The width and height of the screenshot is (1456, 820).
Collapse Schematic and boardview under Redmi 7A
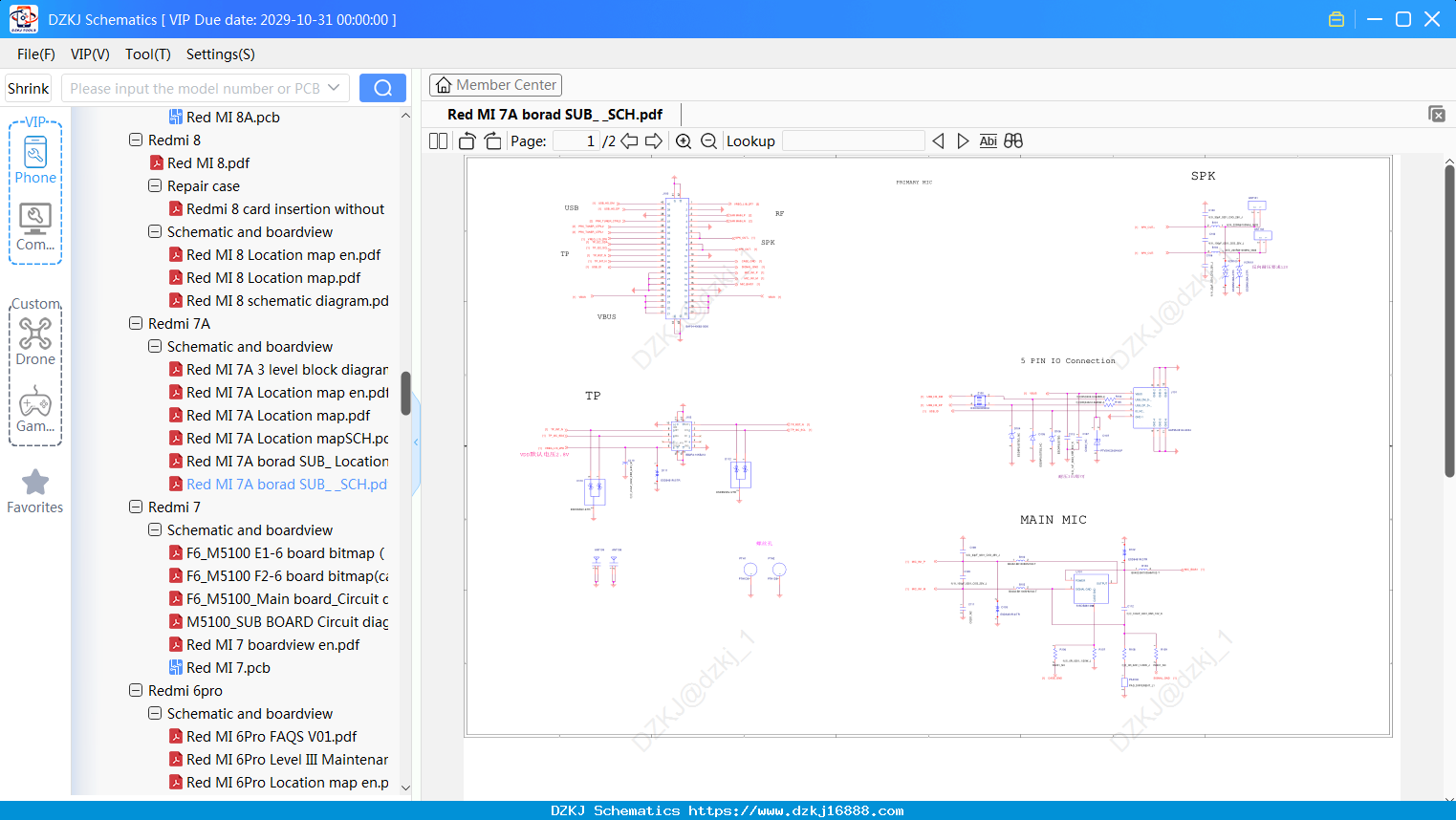155,346
